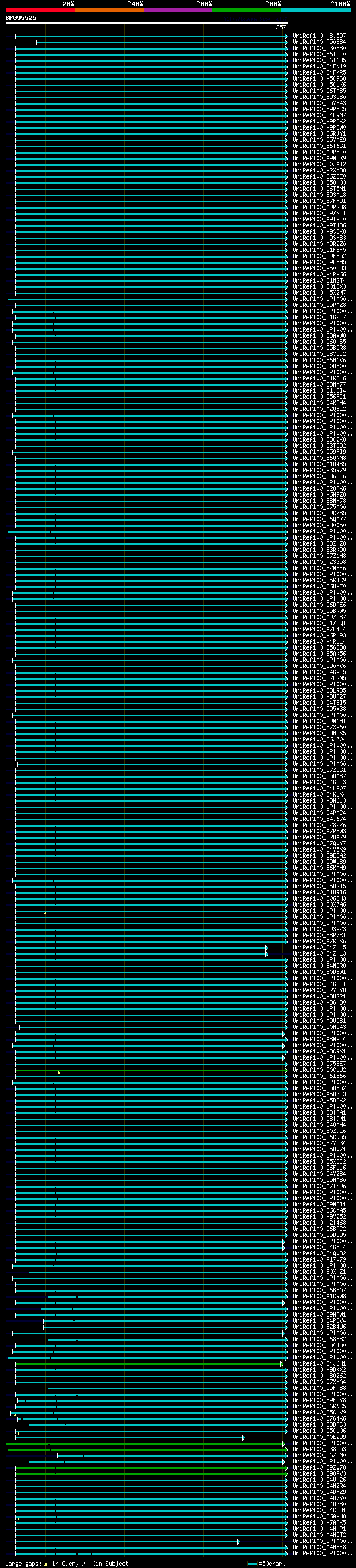356x1568 pixels.
Task: Click the cyan alignment bar for UniRef100_P50884
Action: 161,42
